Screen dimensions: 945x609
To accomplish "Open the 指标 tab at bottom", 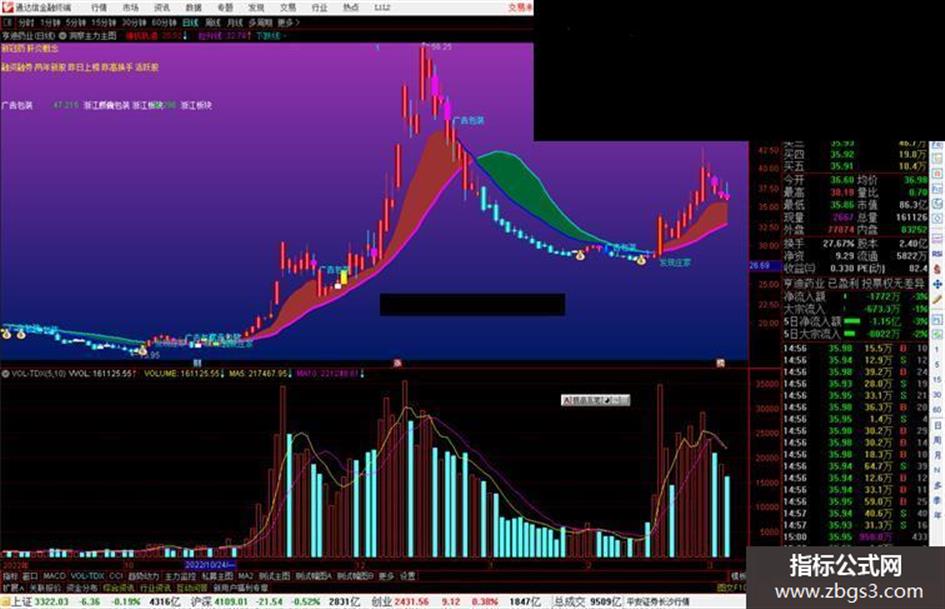I will pyautogui.click(x=10, y=576).
